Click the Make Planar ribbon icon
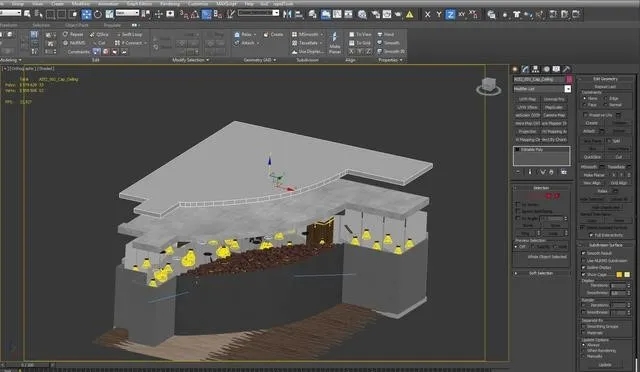The height and width of the screenshot is (372, 640). (335, 43)
